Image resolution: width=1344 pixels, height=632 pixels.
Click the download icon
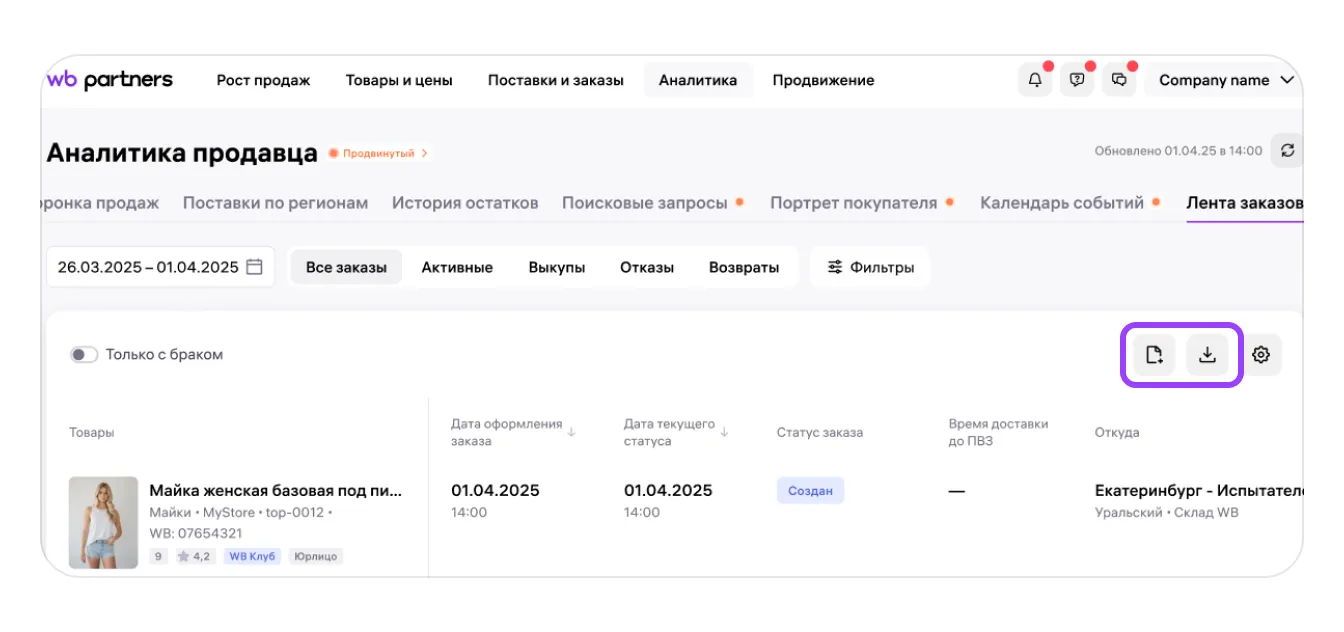1207,354
